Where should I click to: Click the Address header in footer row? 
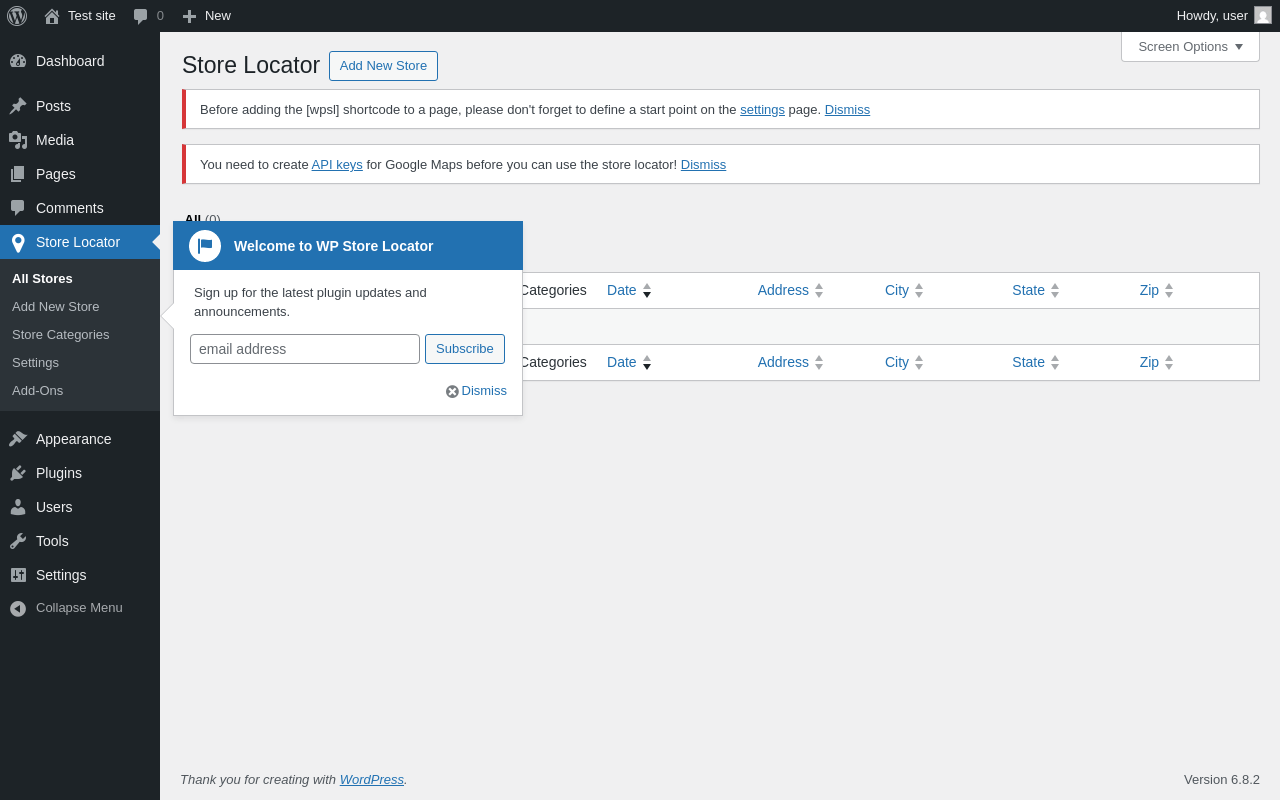point(783,362)
